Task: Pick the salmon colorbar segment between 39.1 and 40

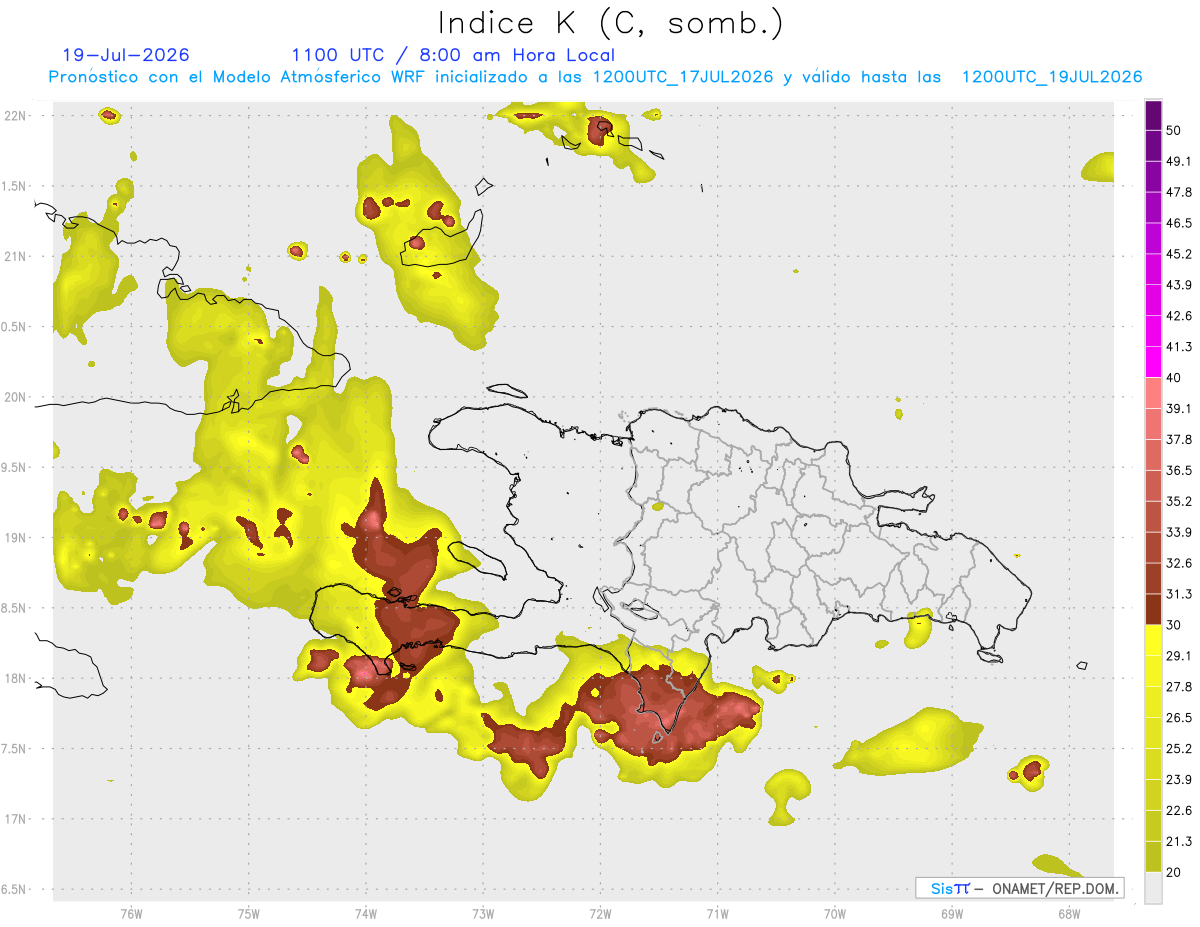Action: [x=1153, y=394]
